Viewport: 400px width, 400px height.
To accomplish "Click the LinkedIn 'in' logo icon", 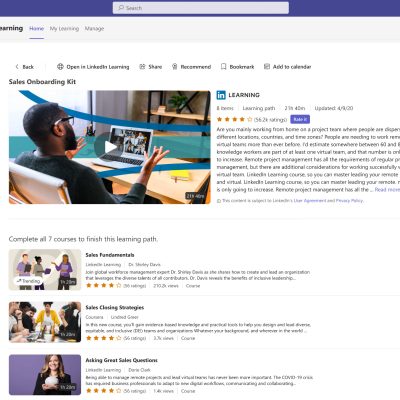I will (x=221, y=95).
